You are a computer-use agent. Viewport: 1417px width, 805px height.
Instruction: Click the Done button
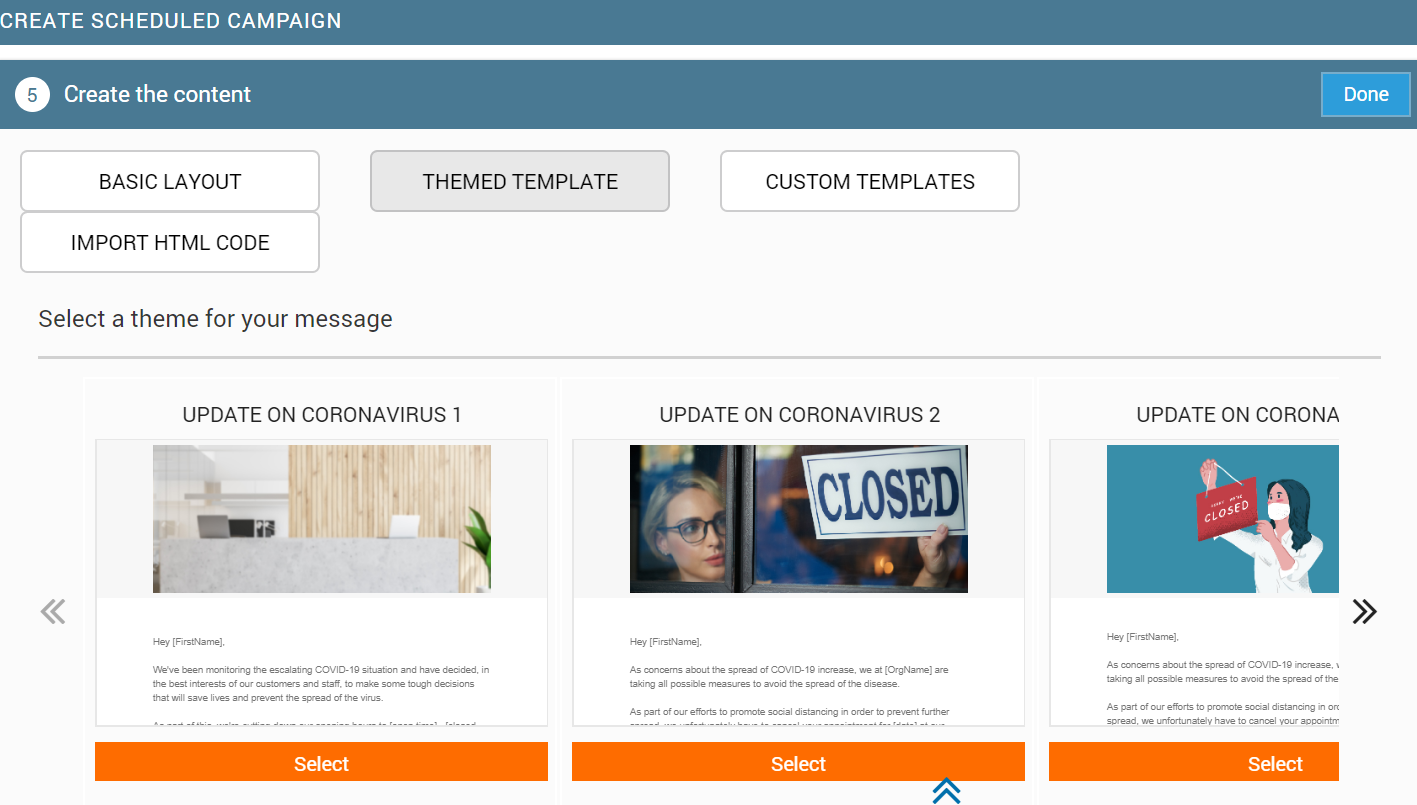click(1366, 95)
